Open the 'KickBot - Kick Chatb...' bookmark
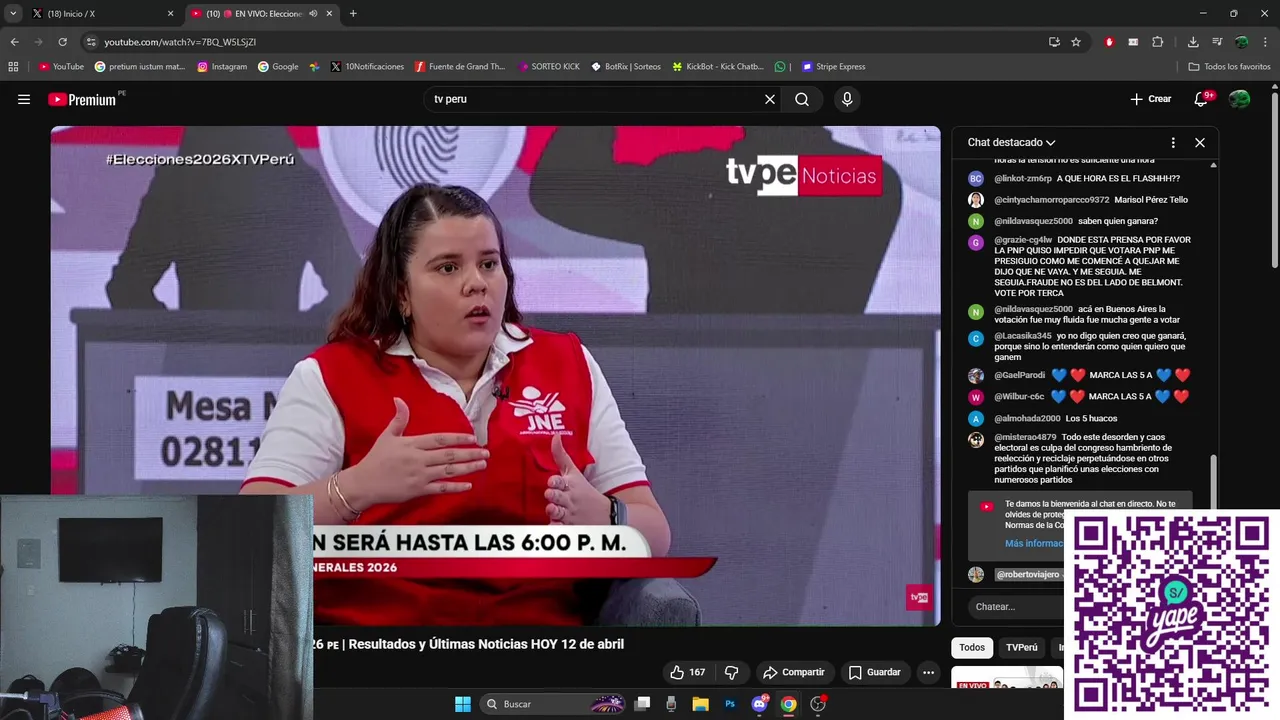 tap(718, 67)
